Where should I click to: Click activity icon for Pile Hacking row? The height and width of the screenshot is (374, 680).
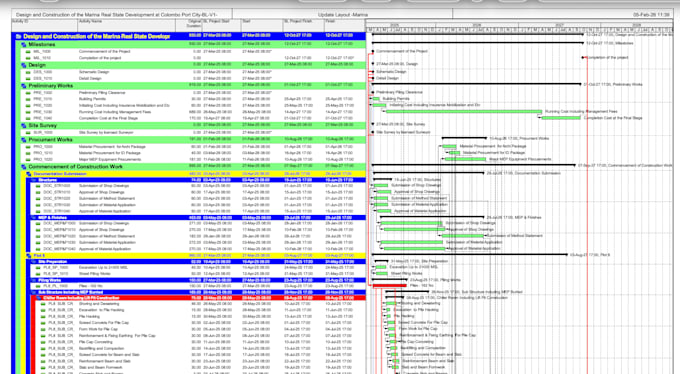(x=43, y=317)
